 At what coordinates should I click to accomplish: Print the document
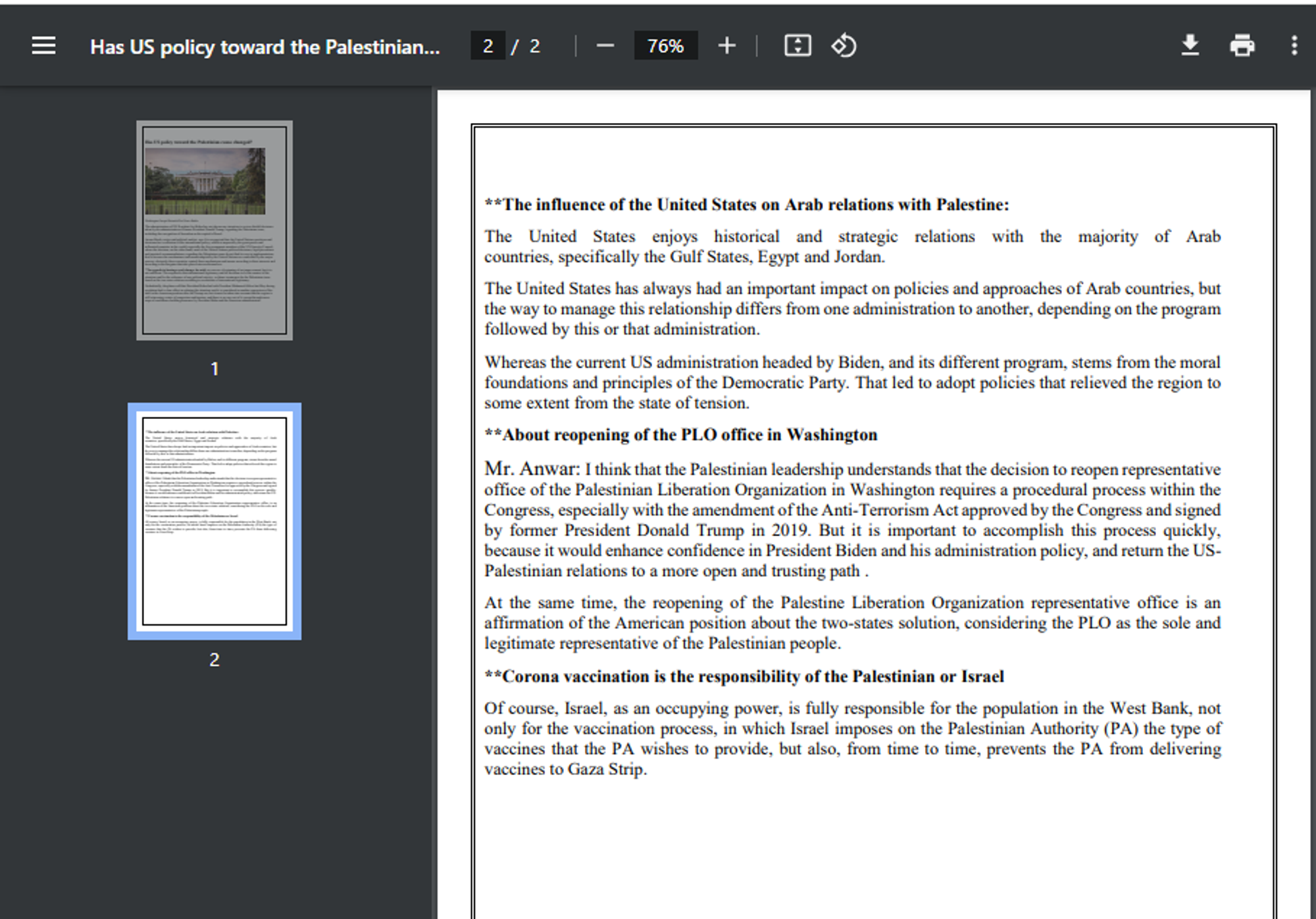1242,46
